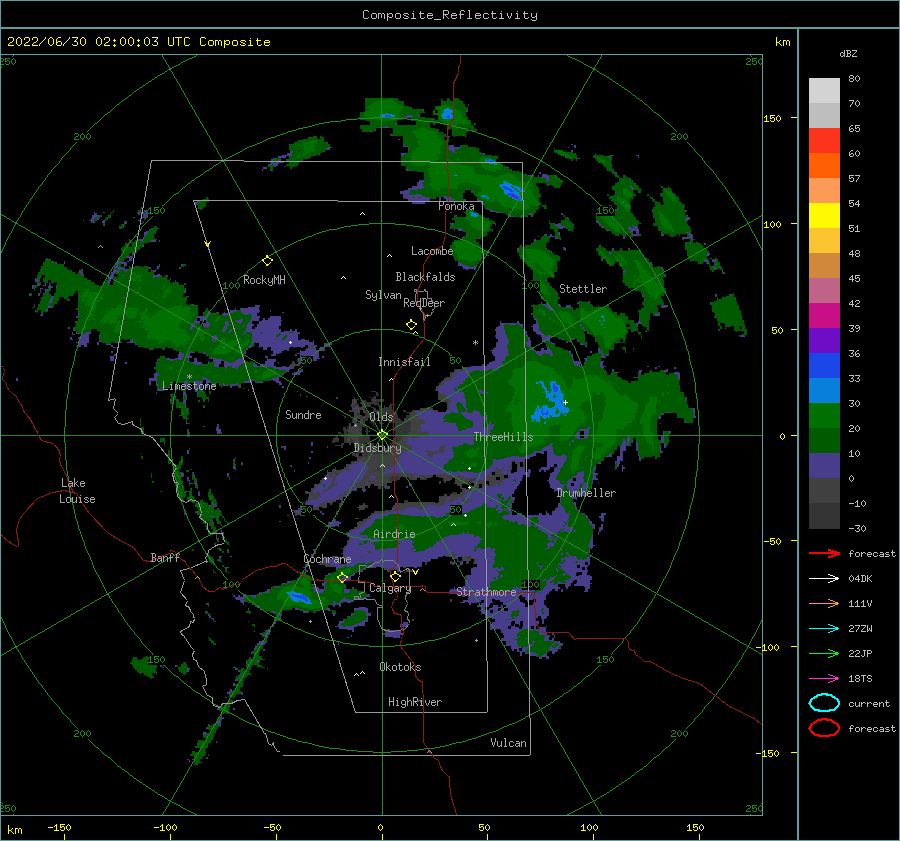Screen dimensions: 900x841
Task: Click the Lacombe label
Action: [432, 251]
